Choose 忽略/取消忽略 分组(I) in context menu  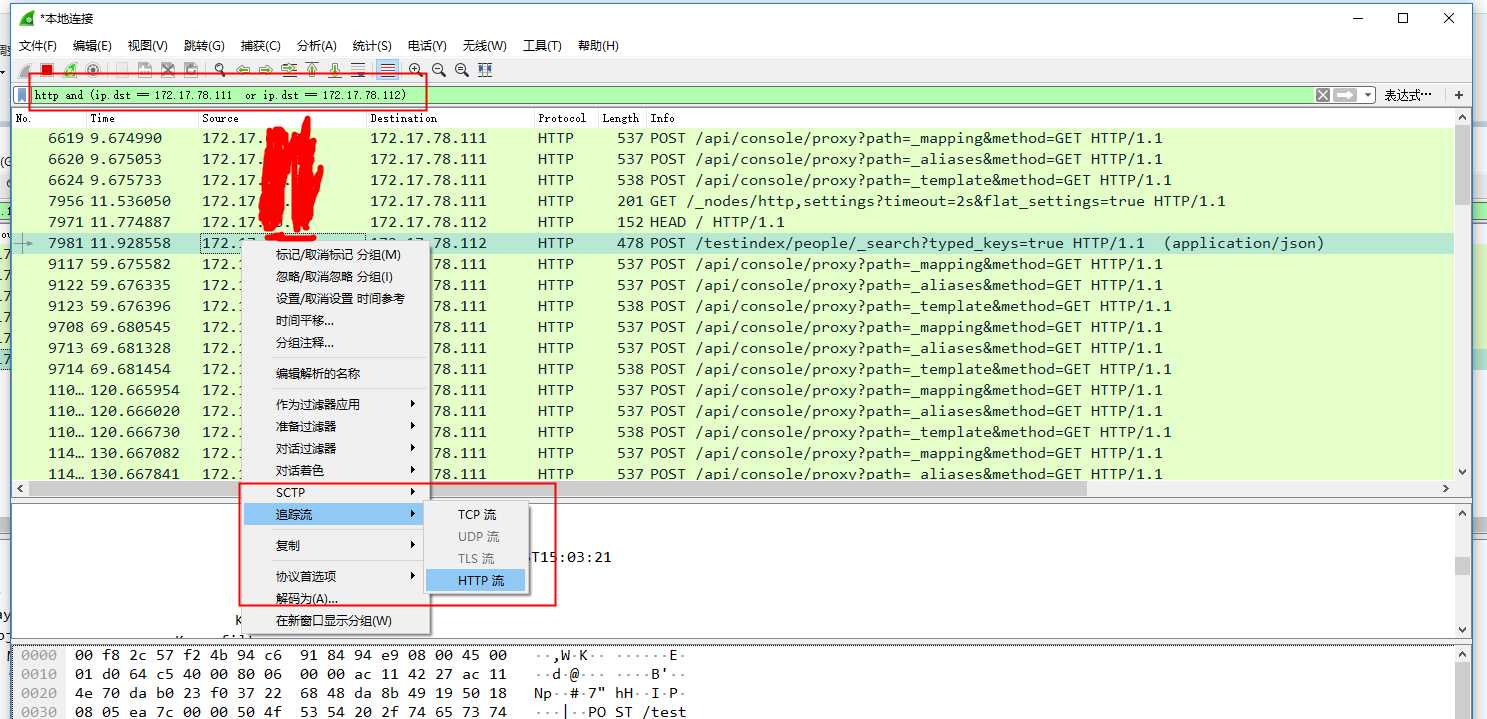337,277
